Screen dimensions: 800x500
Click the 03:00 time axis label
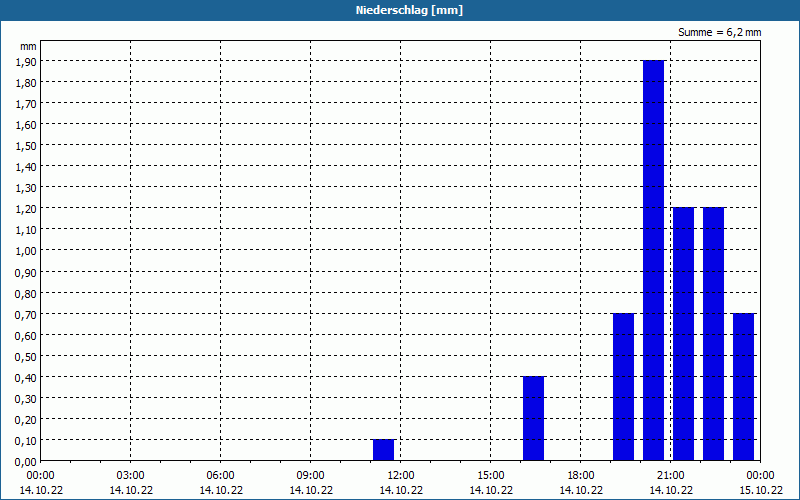click(131, 476)
